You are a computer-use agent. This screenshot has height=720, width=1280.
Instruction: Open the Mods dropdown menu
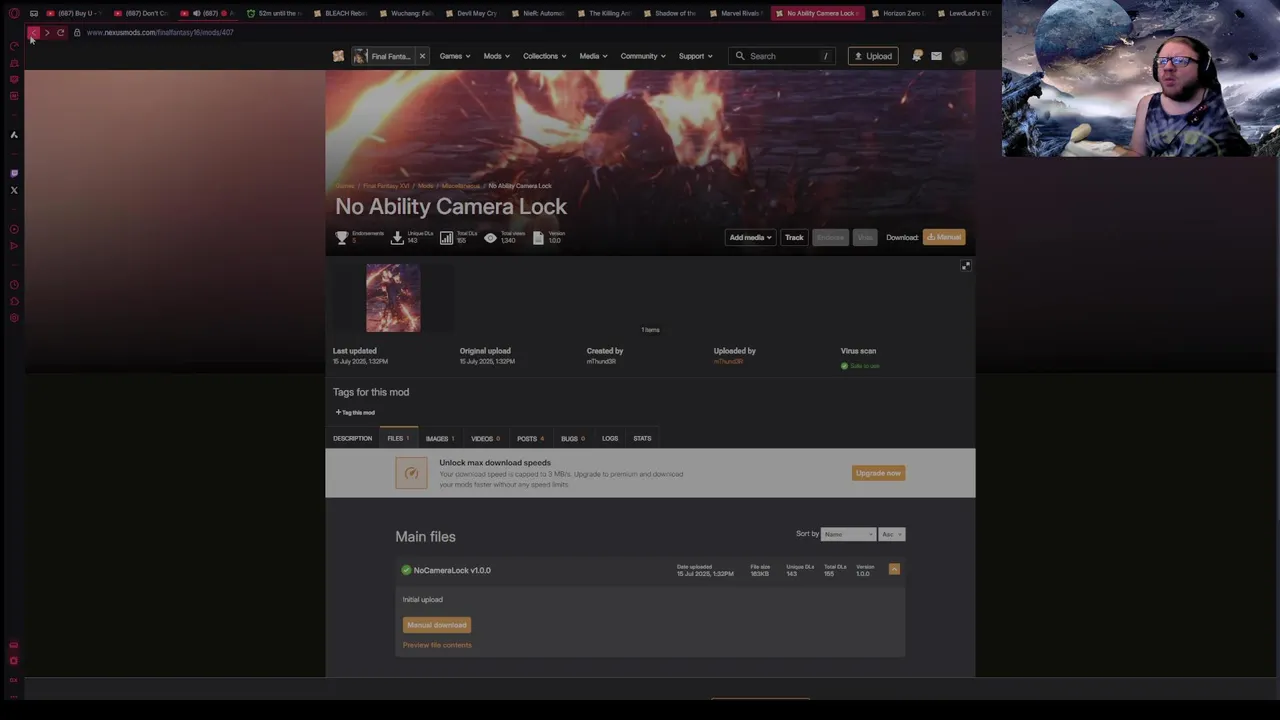coord(497,56)
